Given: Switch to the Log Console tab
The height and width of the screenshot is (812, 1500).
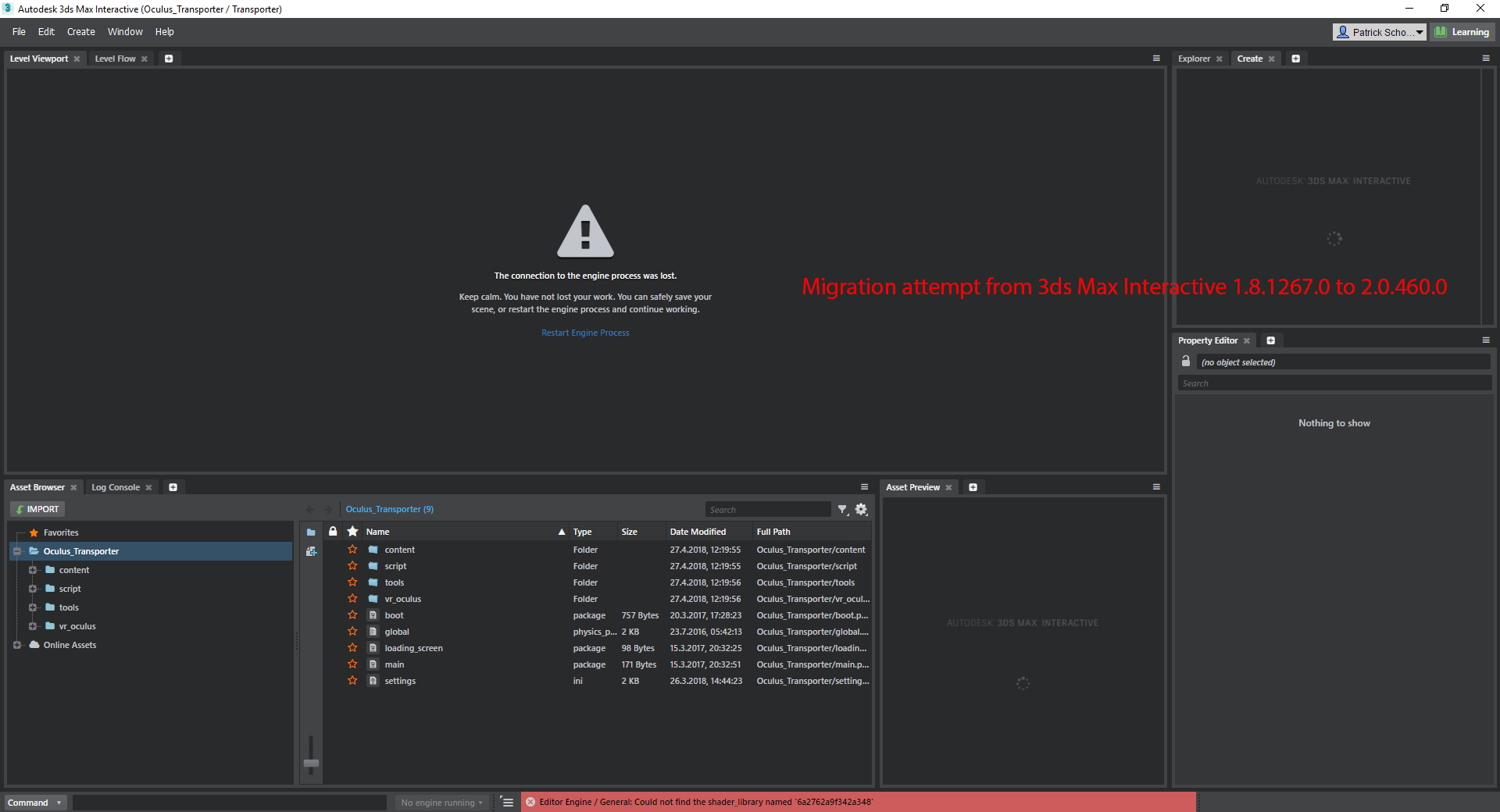Looking at the screenshot, I should (x=116, y=488).
